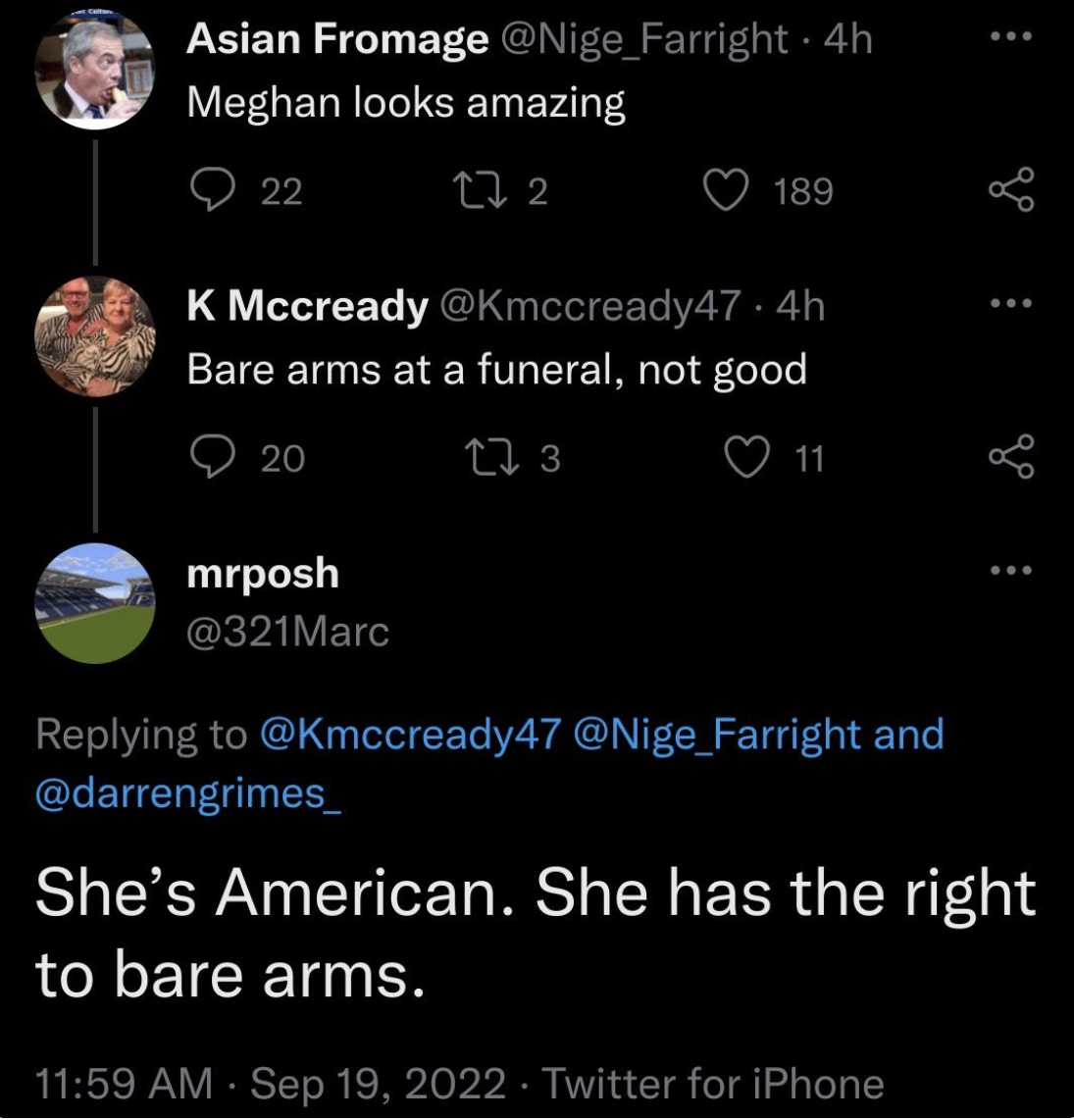Open the @Nige_Farright mention in reply line
Screen dimensions: 1074x1120
tap(716, 735)
